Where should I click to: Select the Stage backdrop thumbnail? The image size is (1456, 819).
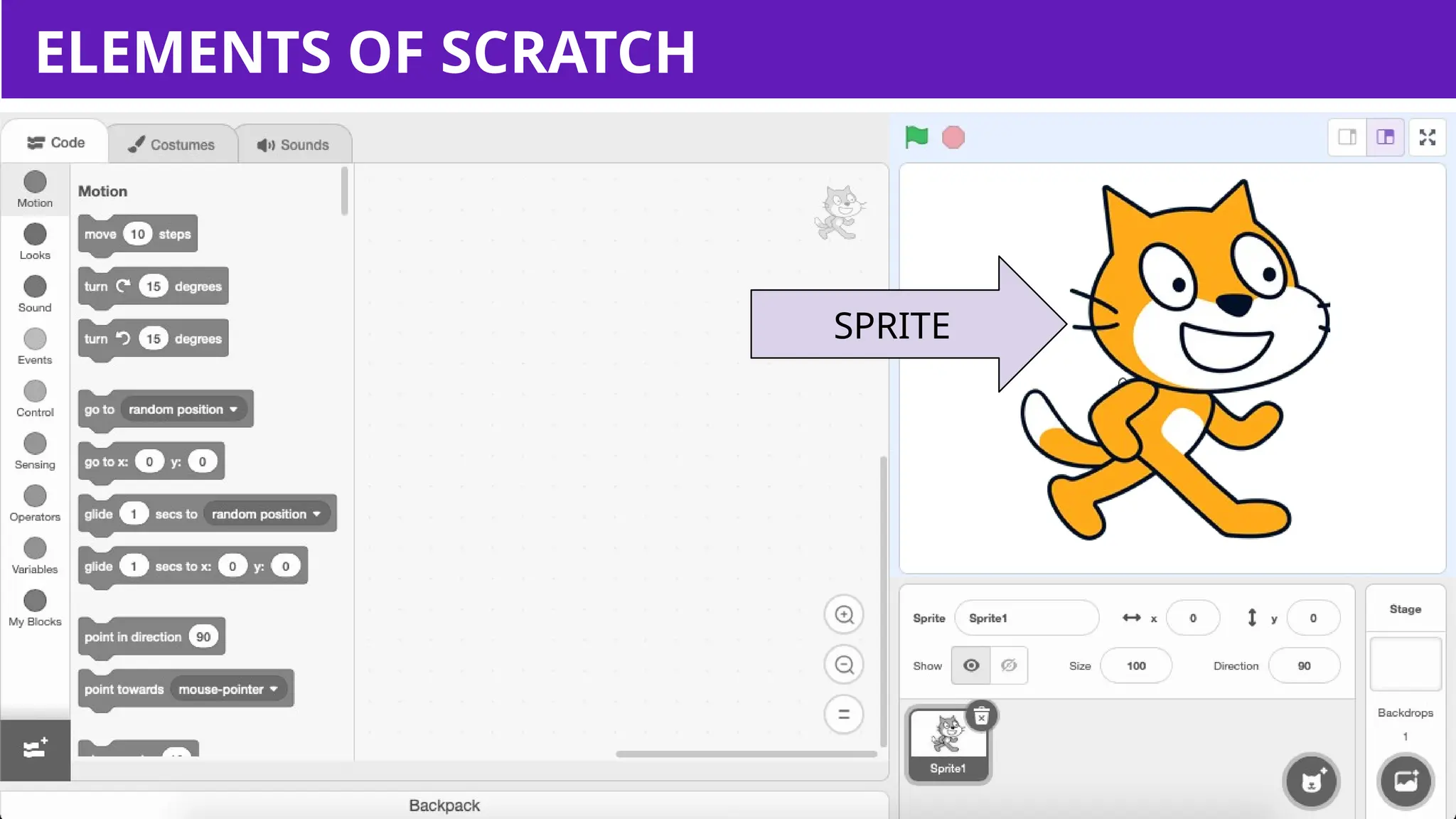[1406, 664]
